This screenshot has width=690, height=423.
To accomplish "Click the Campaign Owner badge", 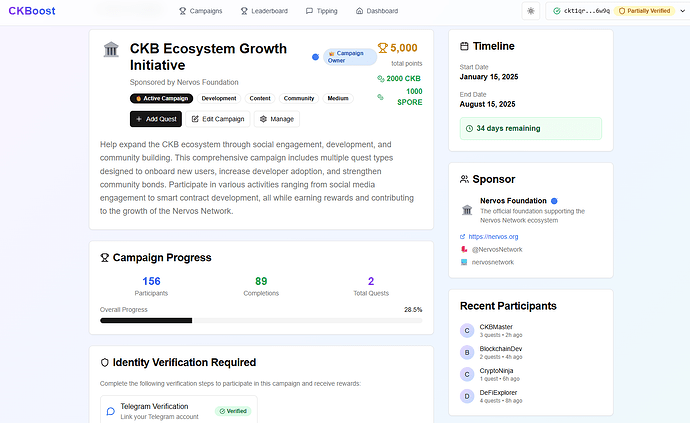I will click(350, 57).
